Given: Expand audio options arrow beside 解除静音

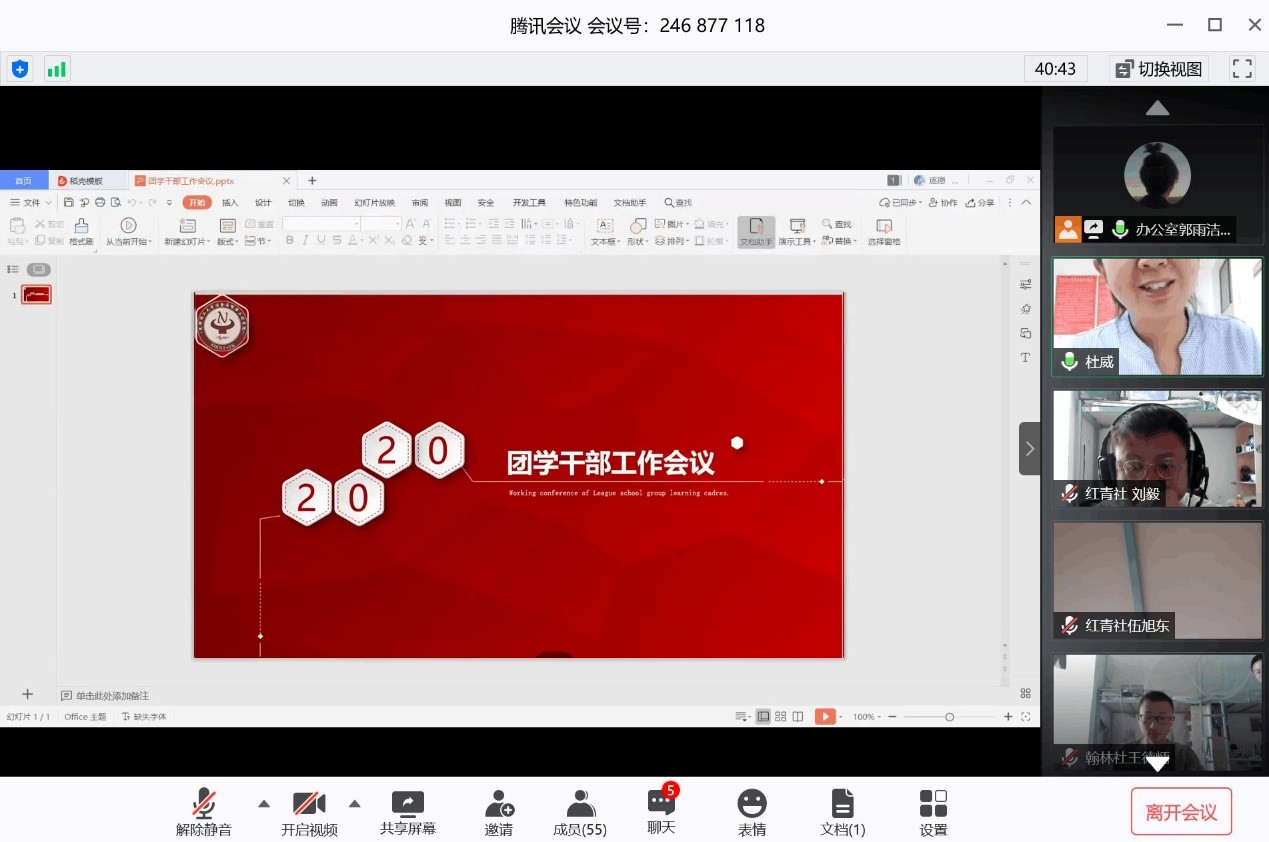Looking at the screenshot, I should pos(264,803).
